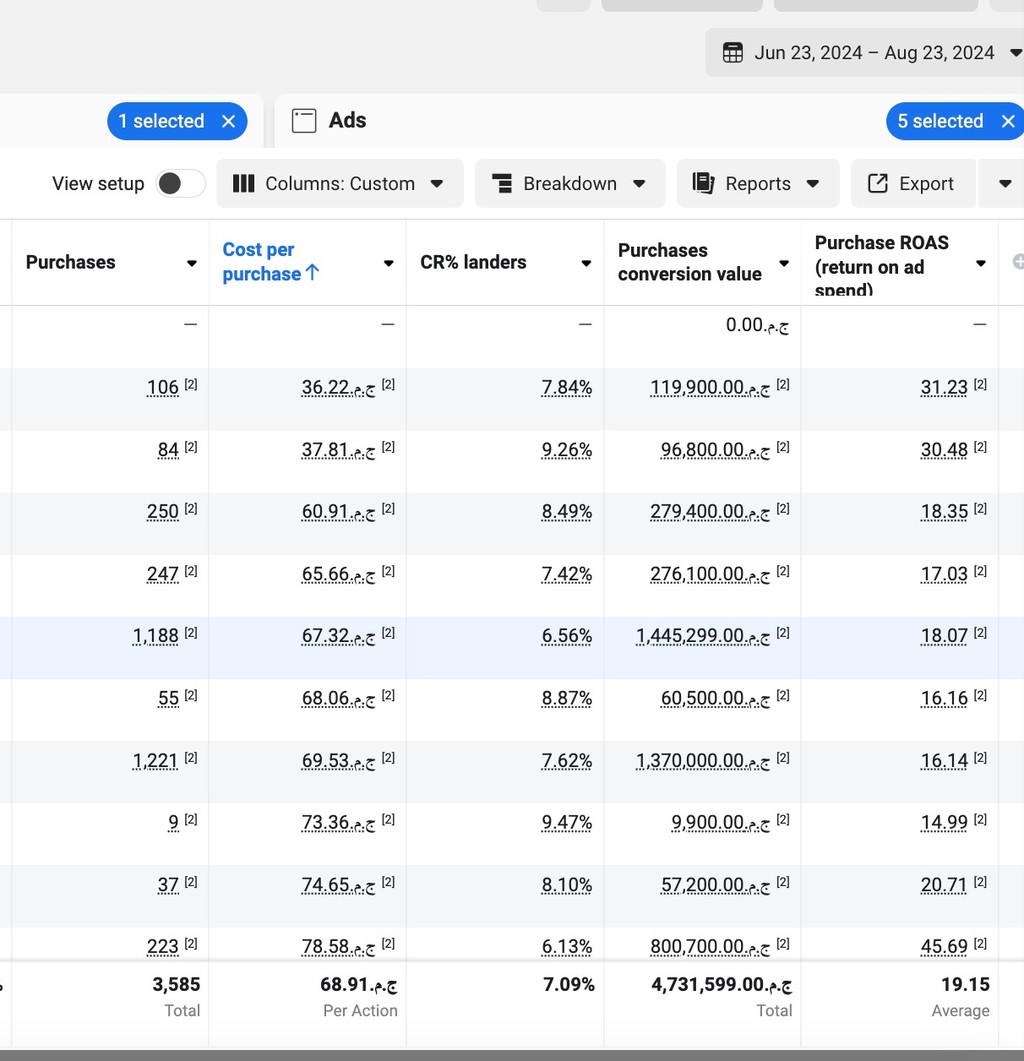Click the Reports icon

pyautogui.click(x=703, y=183)
